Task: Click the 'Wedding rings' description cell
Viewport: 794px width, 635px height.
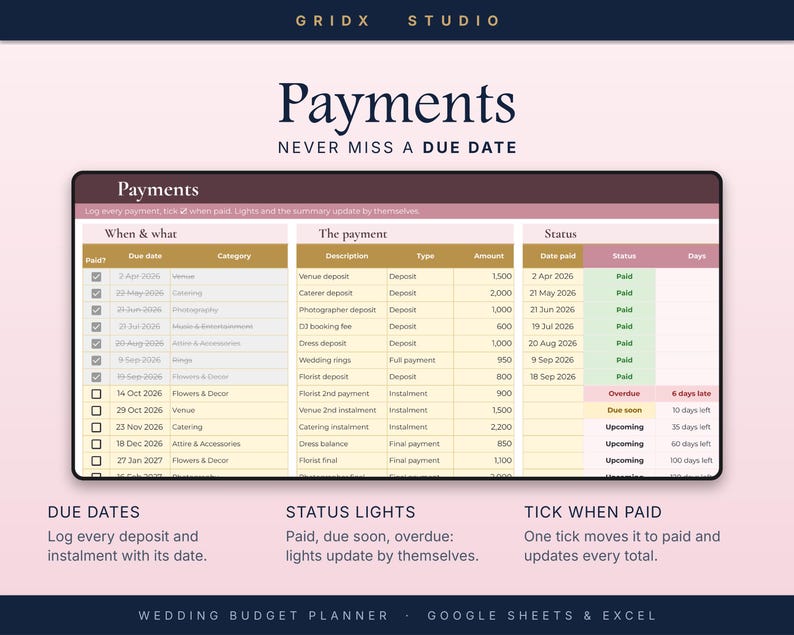Action: coord(342,360)
